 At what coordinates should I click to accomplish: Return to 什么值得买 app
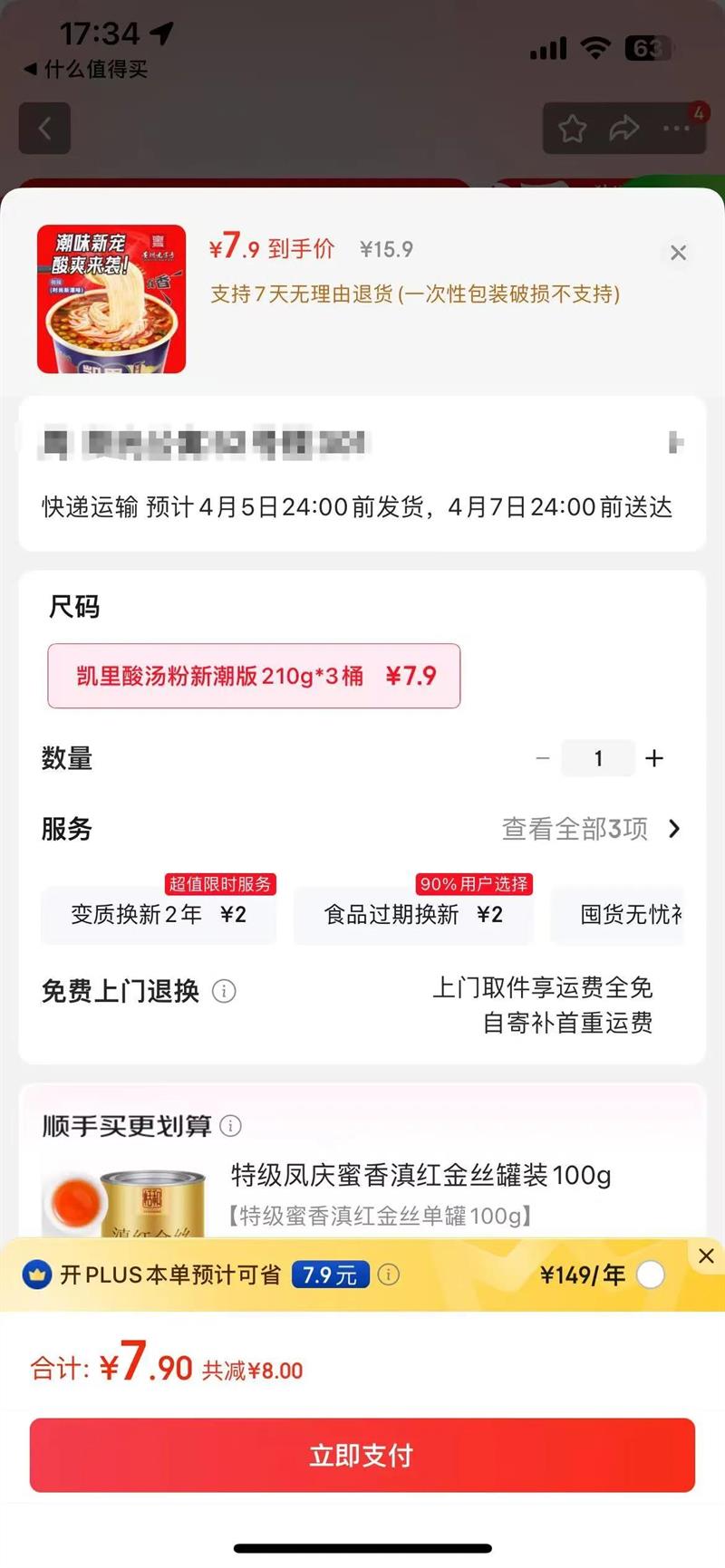point(86,69)
